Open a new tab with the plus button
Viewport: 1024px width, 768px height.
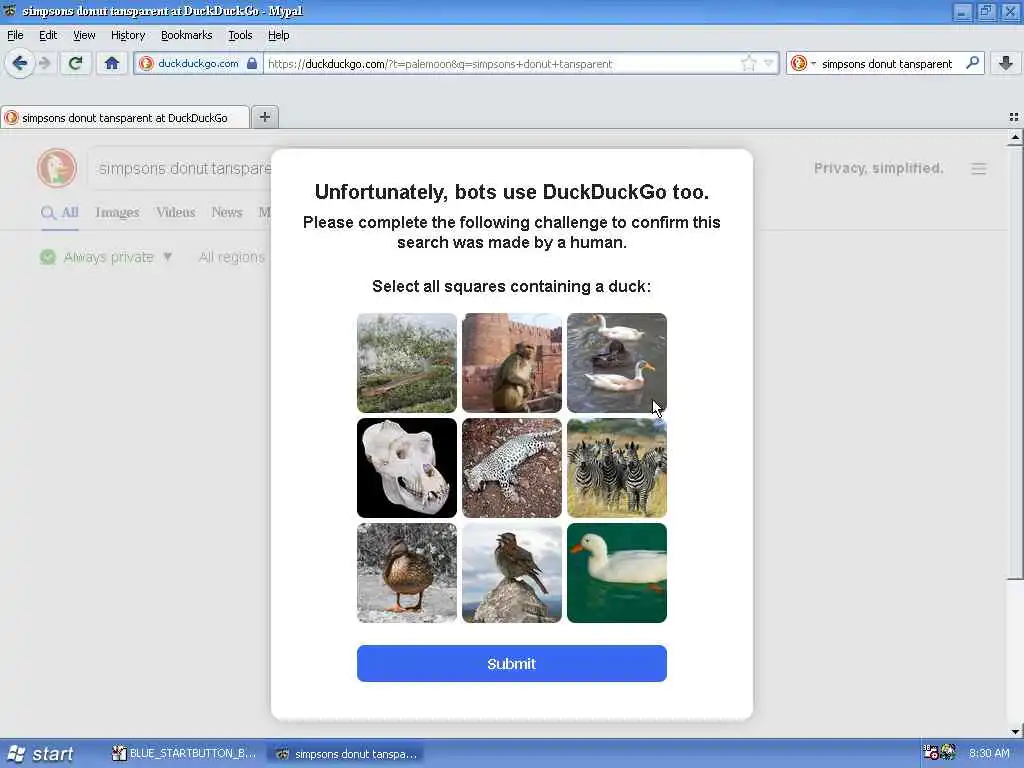(264, 117)
